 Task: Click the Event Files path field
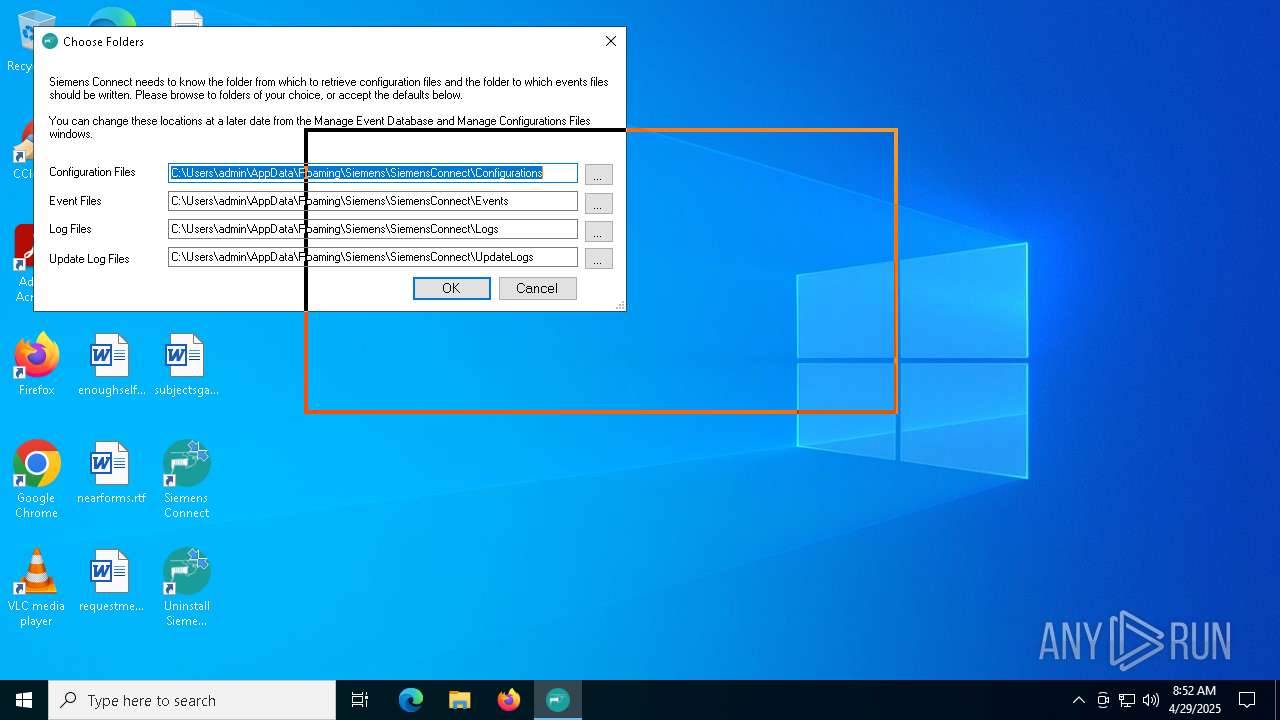coord(373,201)
